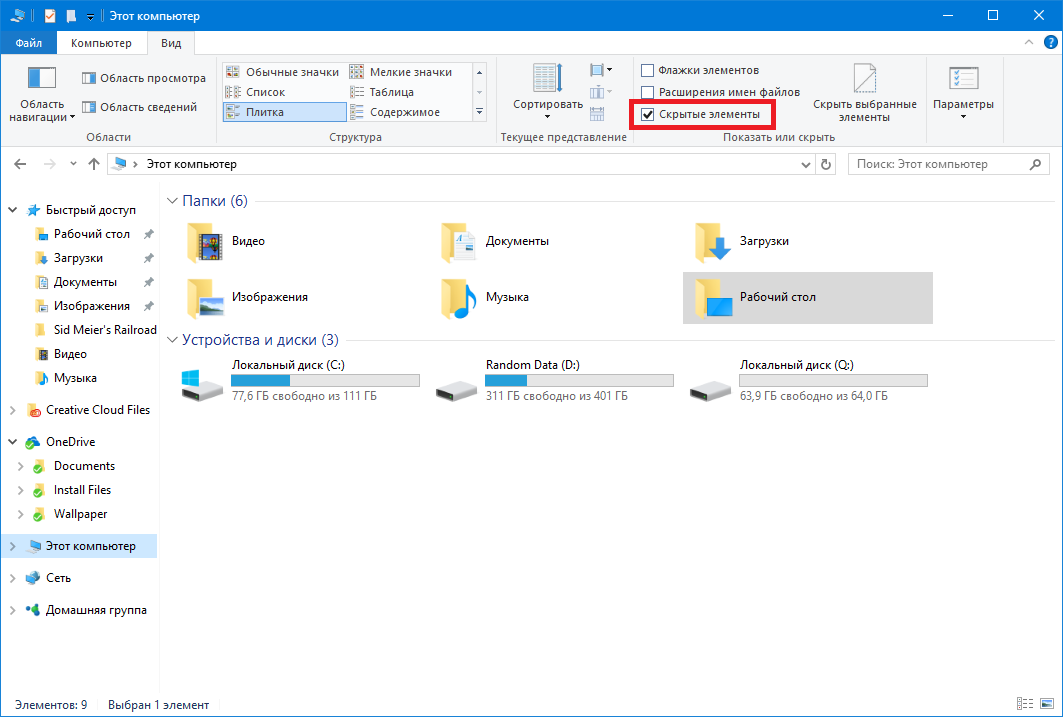This screenshot has width=1063, height=717.
Task: Click the Size all columns to fit icon
Action: 597,114
